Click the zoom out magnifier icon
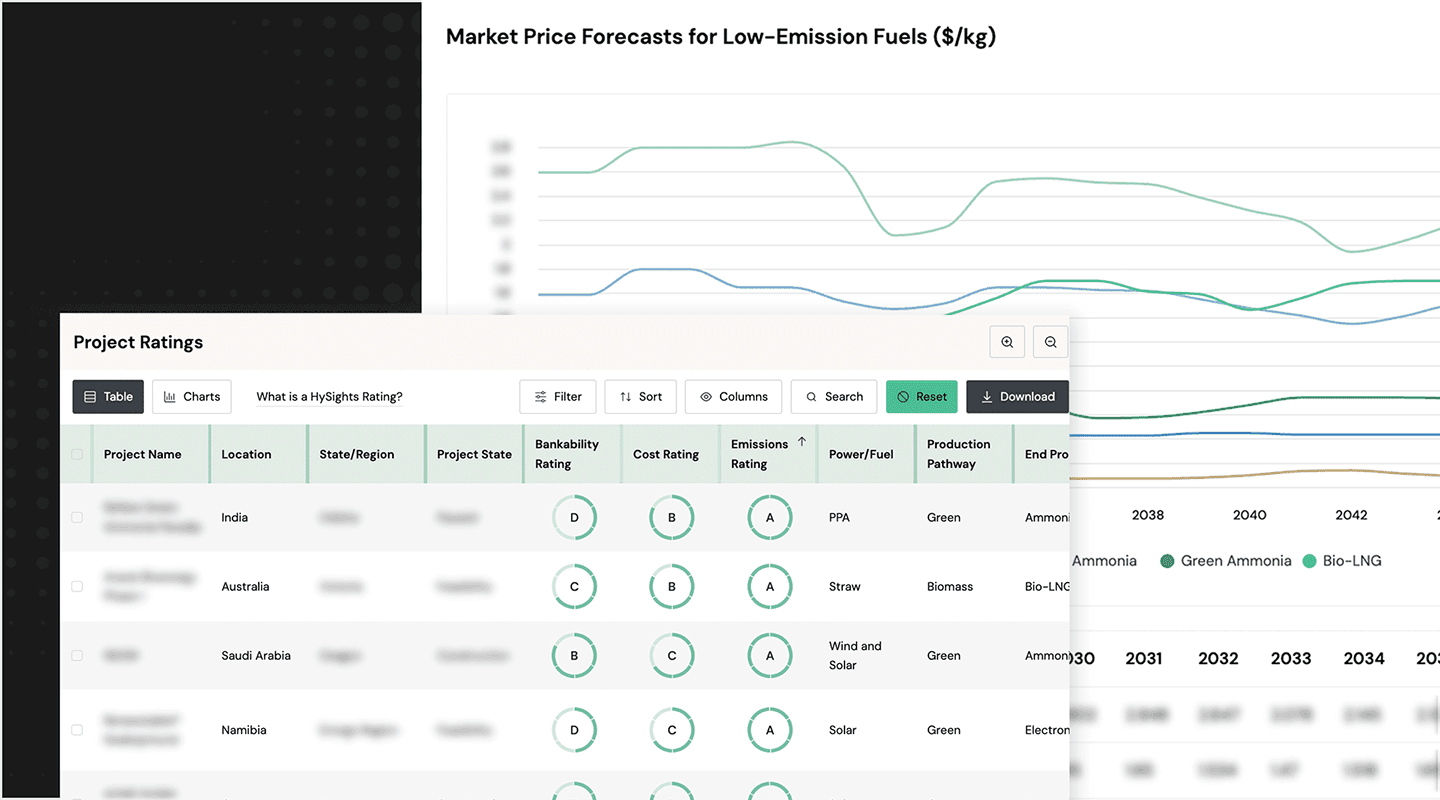The width and height of the screenshot is (1440, 800). [x=1050, y=342]
